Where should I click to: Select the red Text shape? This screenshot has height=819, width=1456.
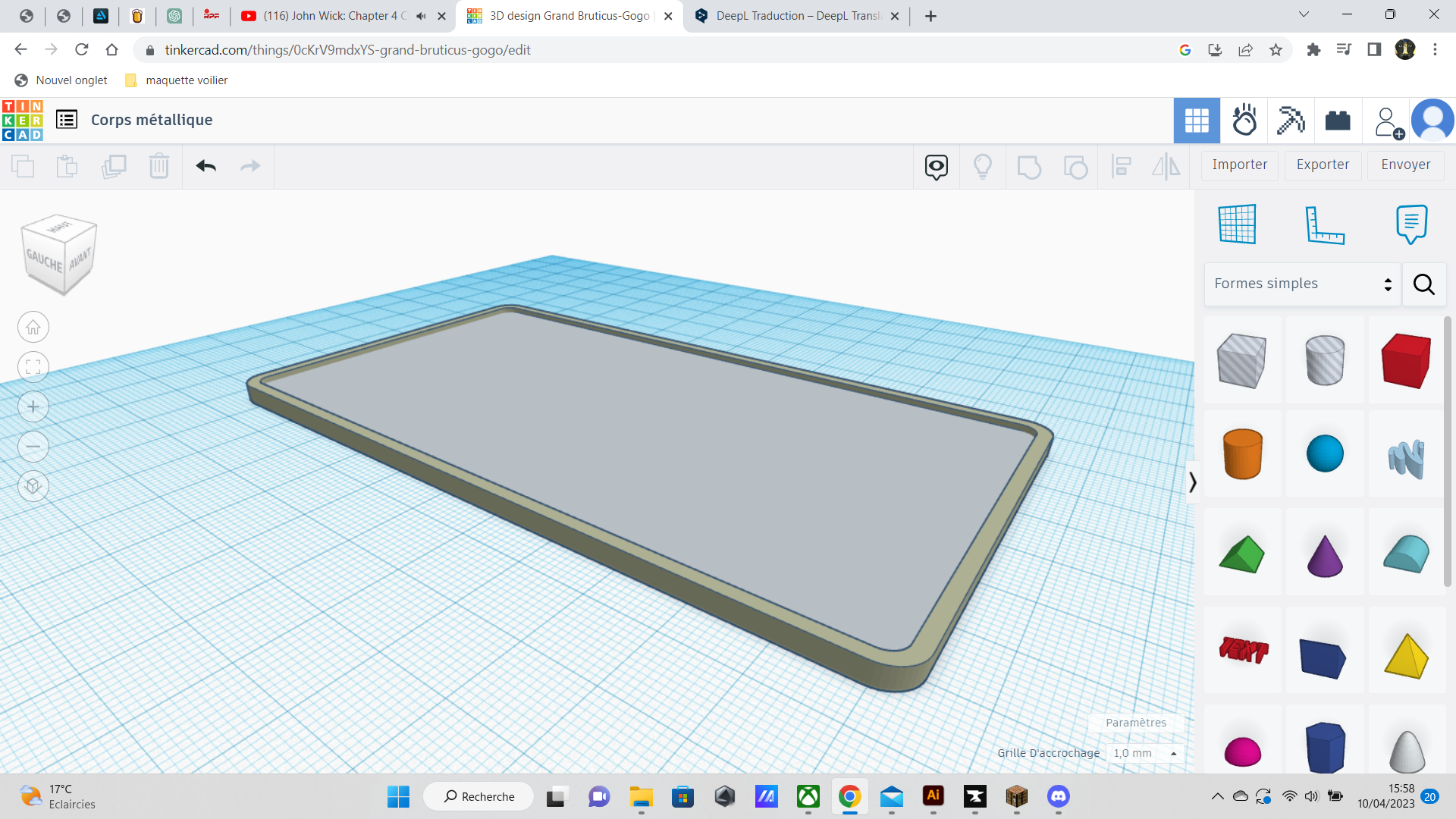pyautogui.click(x=1243, y=650)
